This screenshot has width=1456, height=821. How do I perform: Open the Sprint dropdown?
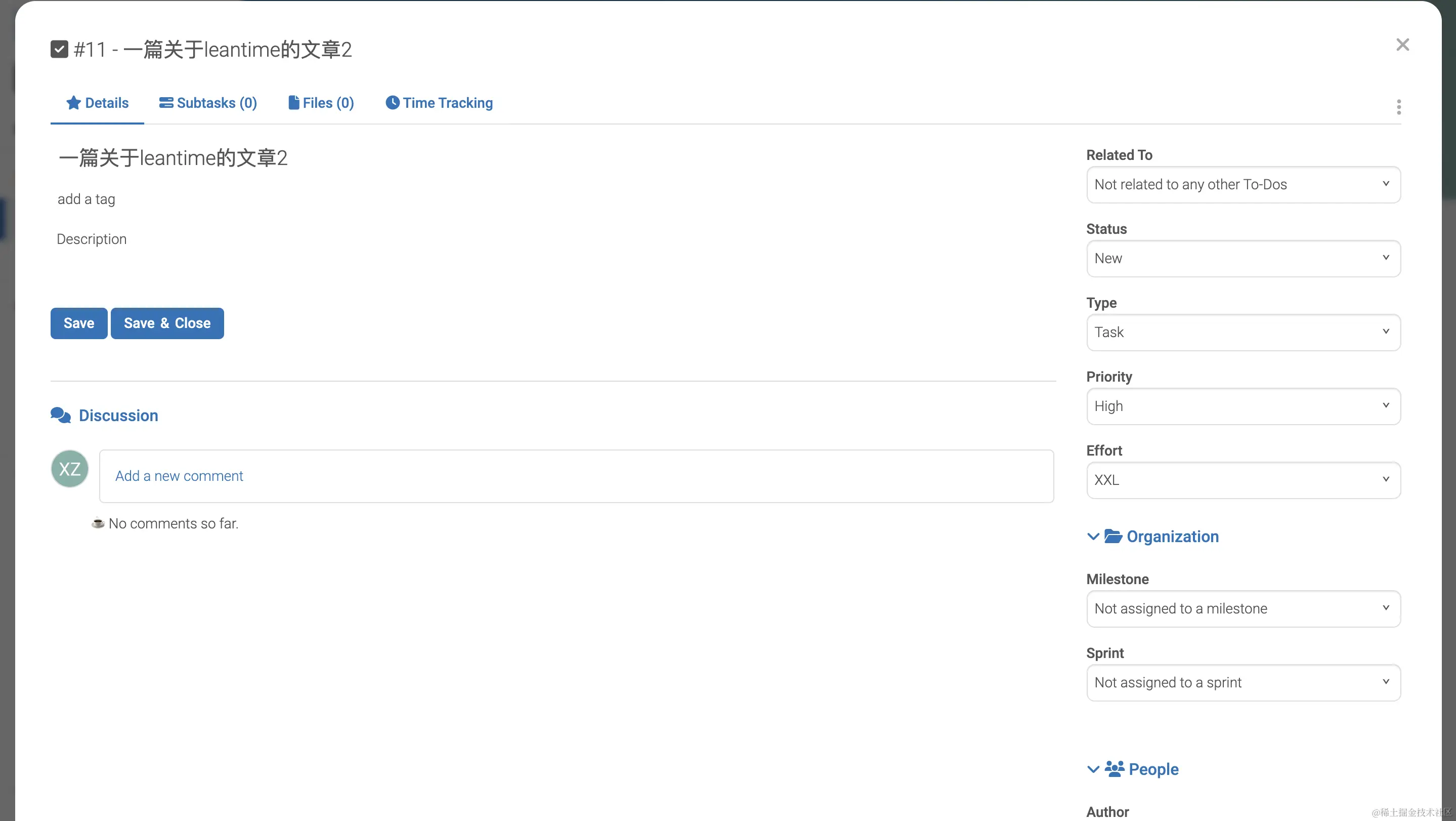click(1244, 682)
